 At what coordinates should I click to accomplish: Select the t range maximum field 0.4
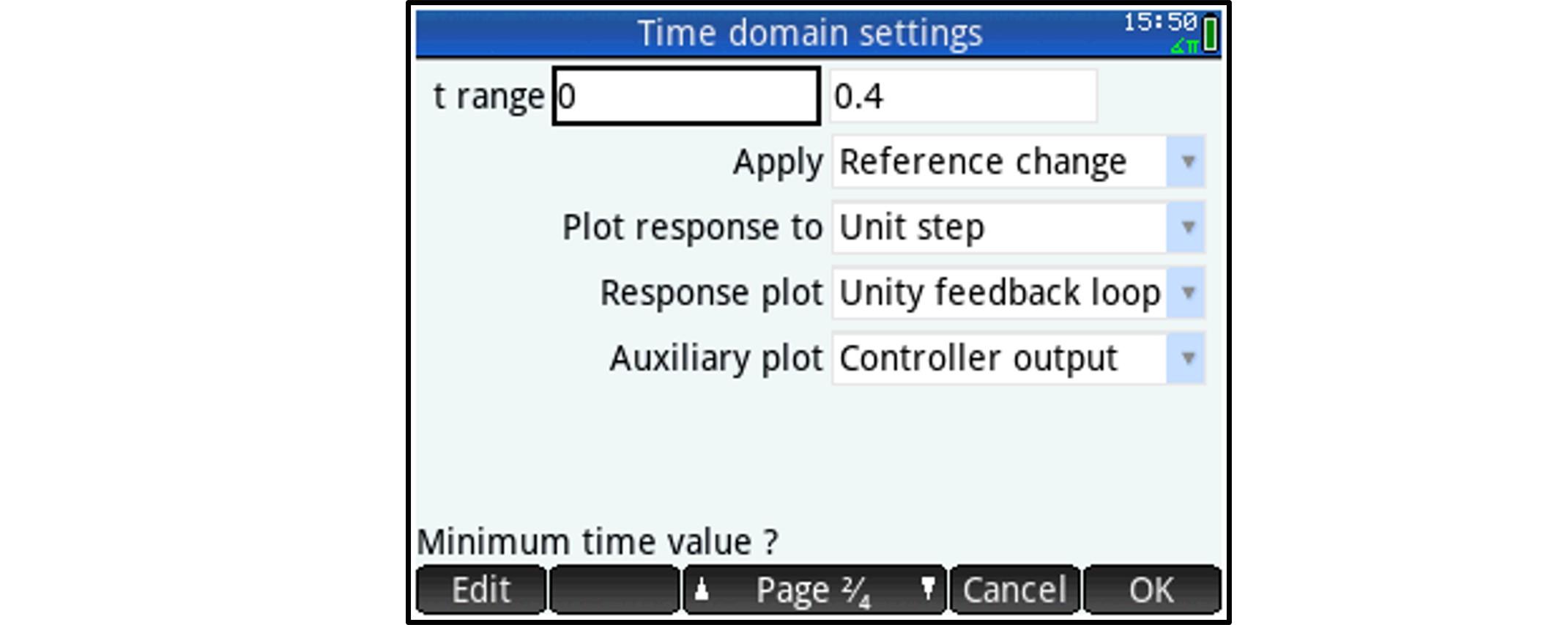[x=963, y=96]
